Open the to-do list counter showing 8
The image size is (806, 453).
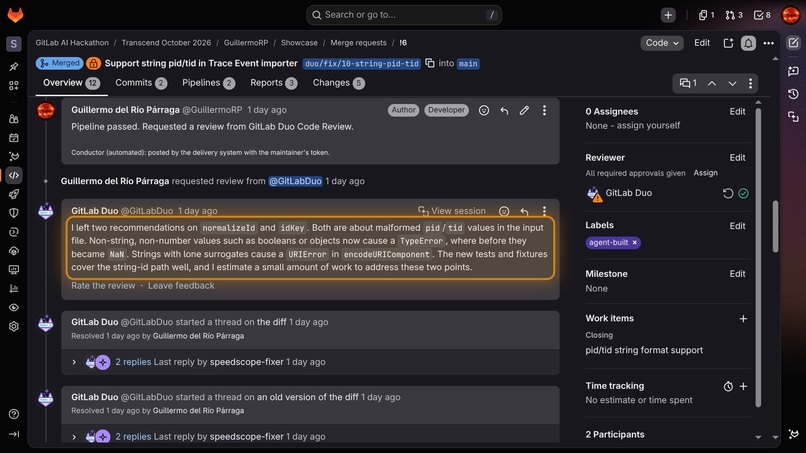pyautogui.click(x=762, y=15)
